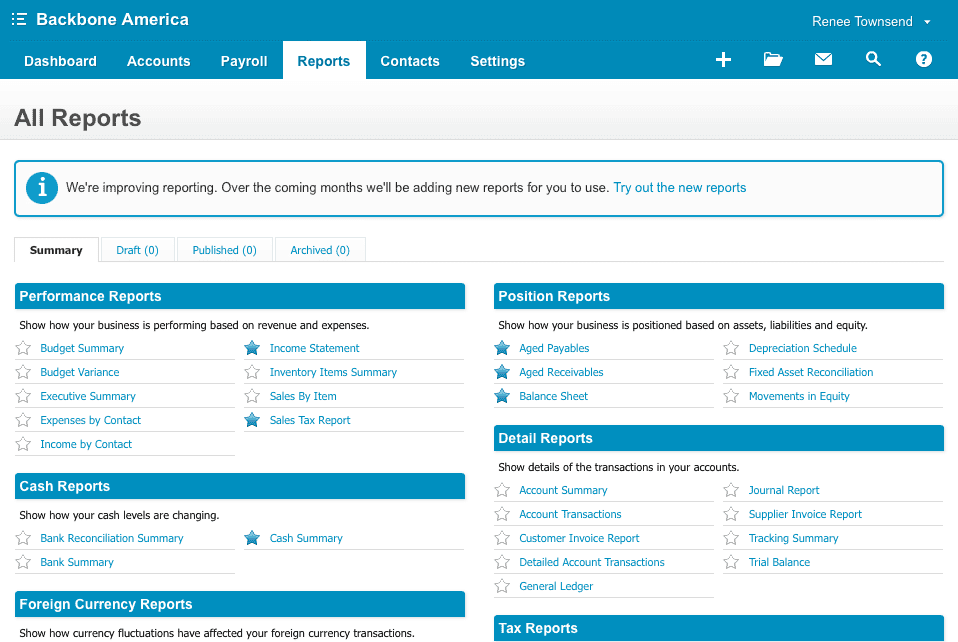958x642 pixels.
Task: Switch to the Summary tab
Action: coord(56,250)
